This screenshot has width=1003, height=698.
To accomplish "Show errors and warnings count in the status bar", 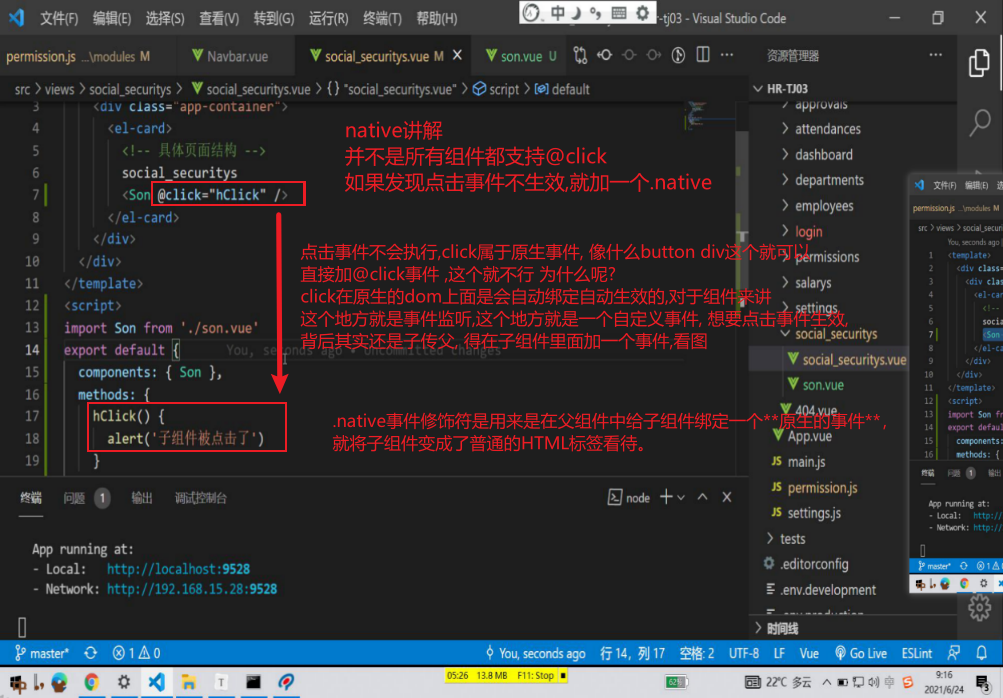I will click(x=136, y=653).
